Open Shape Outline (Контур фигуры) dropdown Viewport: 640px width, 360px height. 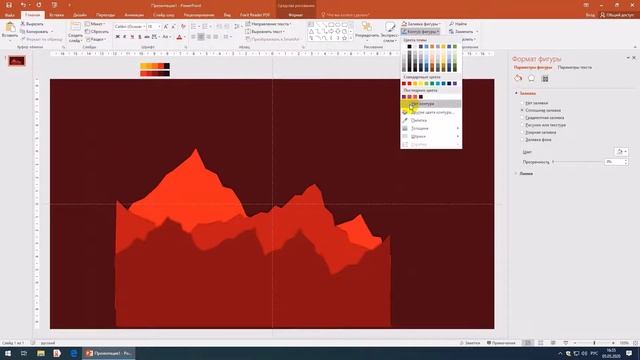click(420, 31)
